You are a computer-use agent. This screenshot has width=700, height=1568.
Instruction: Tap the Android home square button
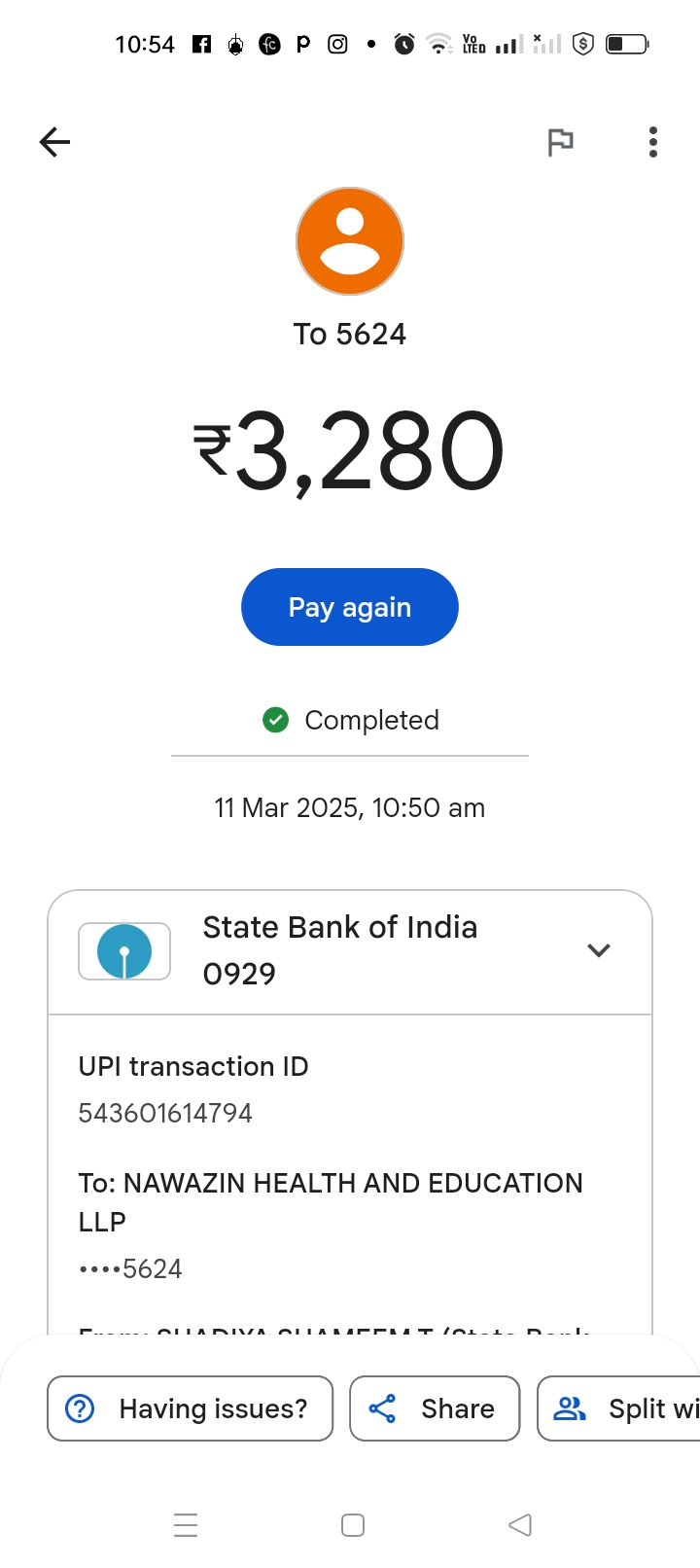[353, 1524]
